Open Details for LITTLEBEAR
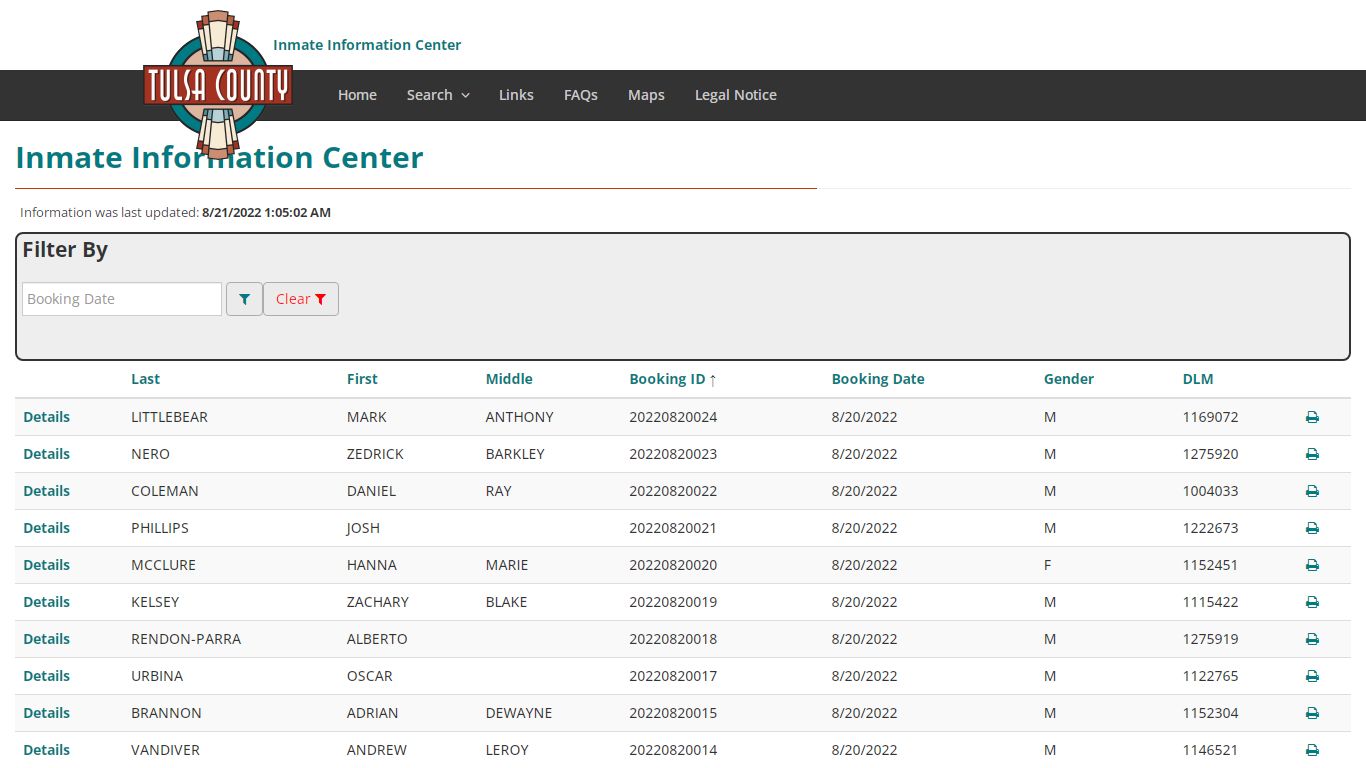The image size is (1366, 768). [47, 417]
